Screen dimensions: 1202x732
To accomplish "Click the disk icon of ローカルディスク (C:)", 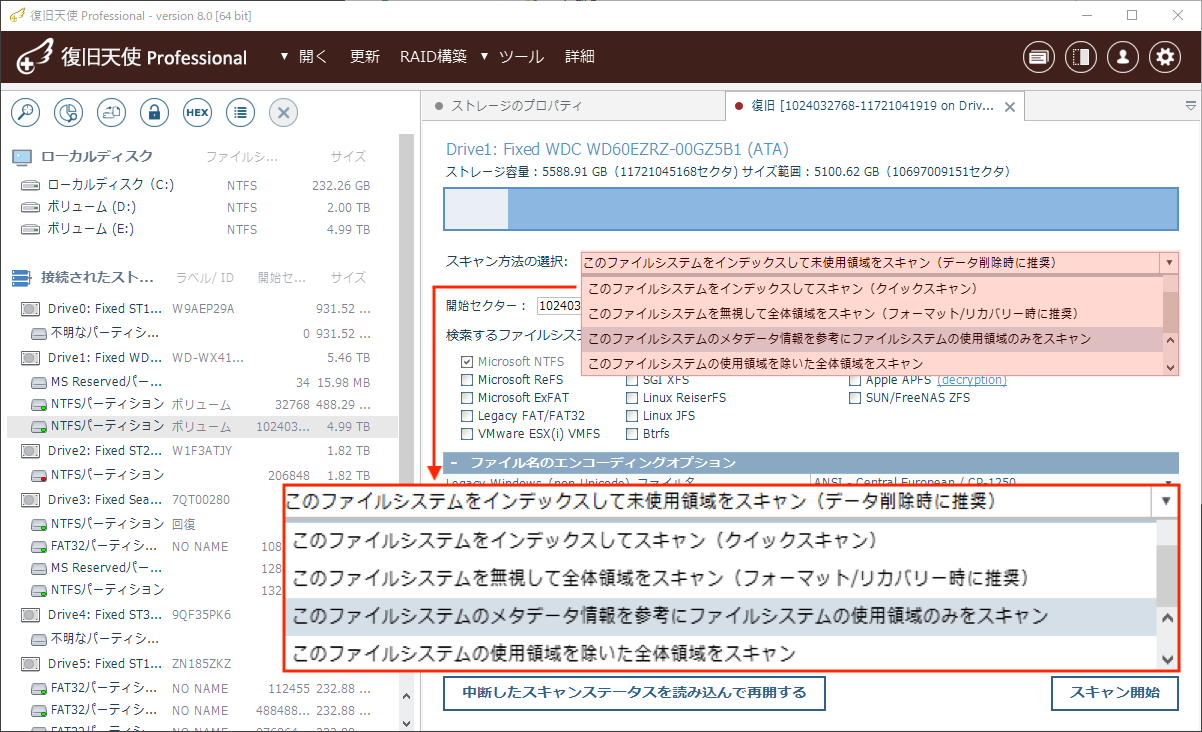I will (x=31, y=186).
